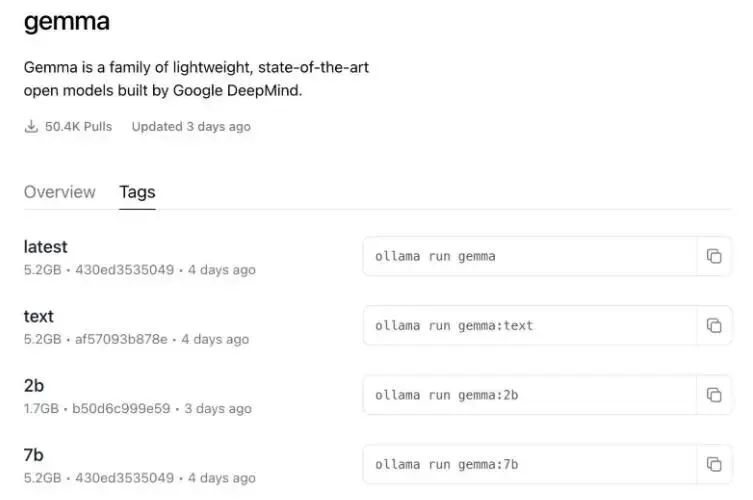
Task: Switch to the Overview tab
Action: pos(60,192)
